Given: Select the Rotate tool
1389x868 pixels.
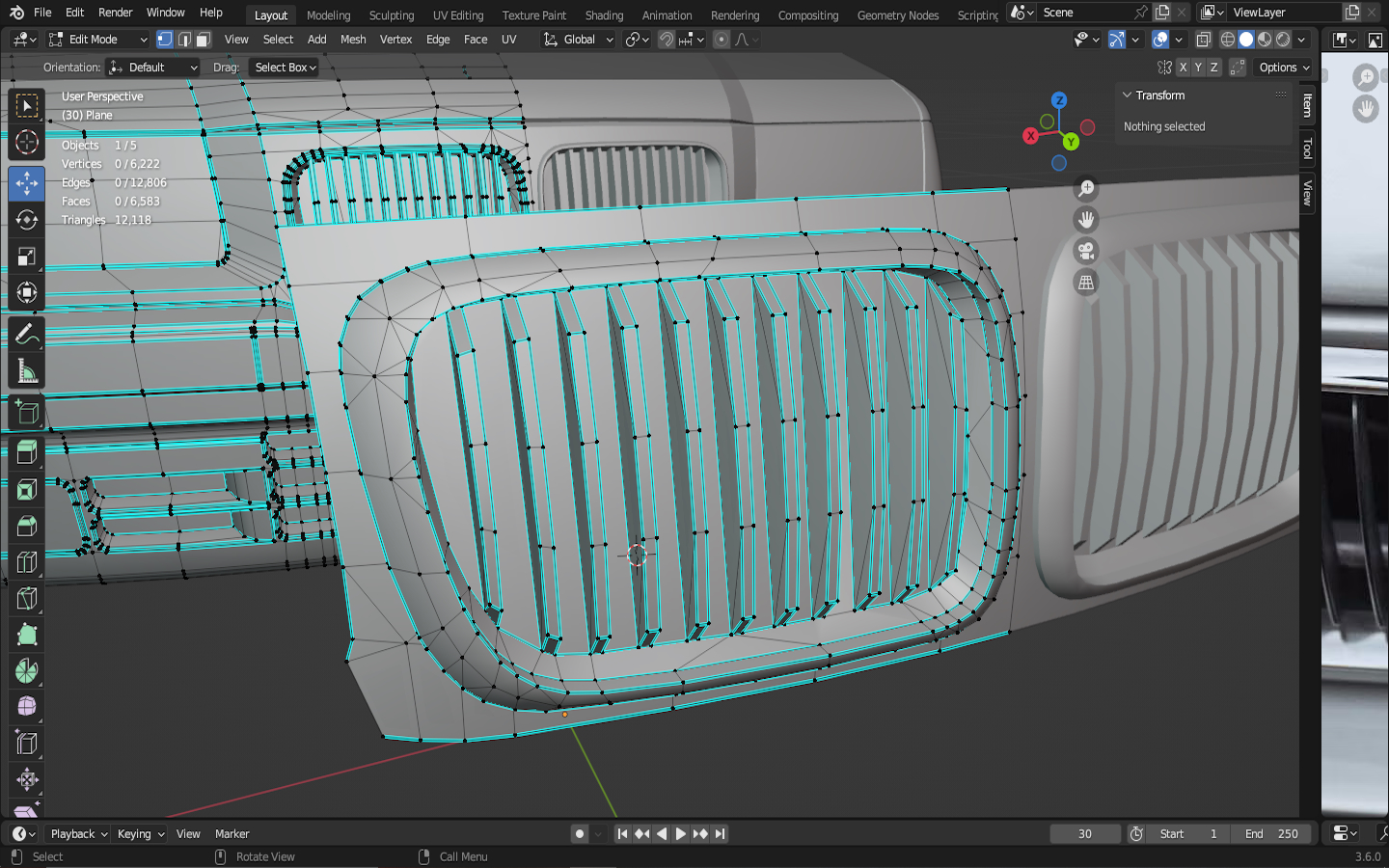Looking at the screenshot, I should click(x=27, y=220).
